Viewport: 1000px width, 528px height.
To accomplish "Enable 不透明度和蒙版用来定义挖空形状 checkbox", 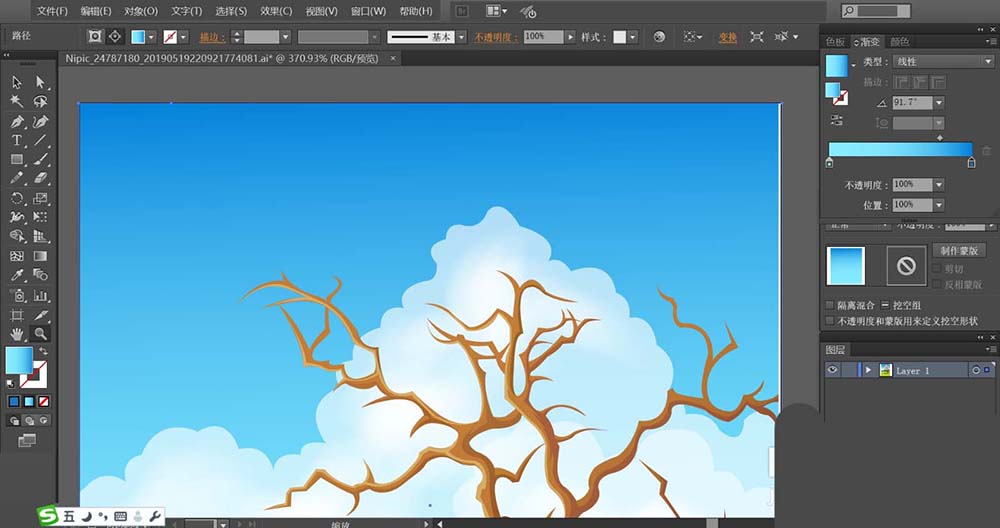I will pyautogui.click(x=830, y=321).
